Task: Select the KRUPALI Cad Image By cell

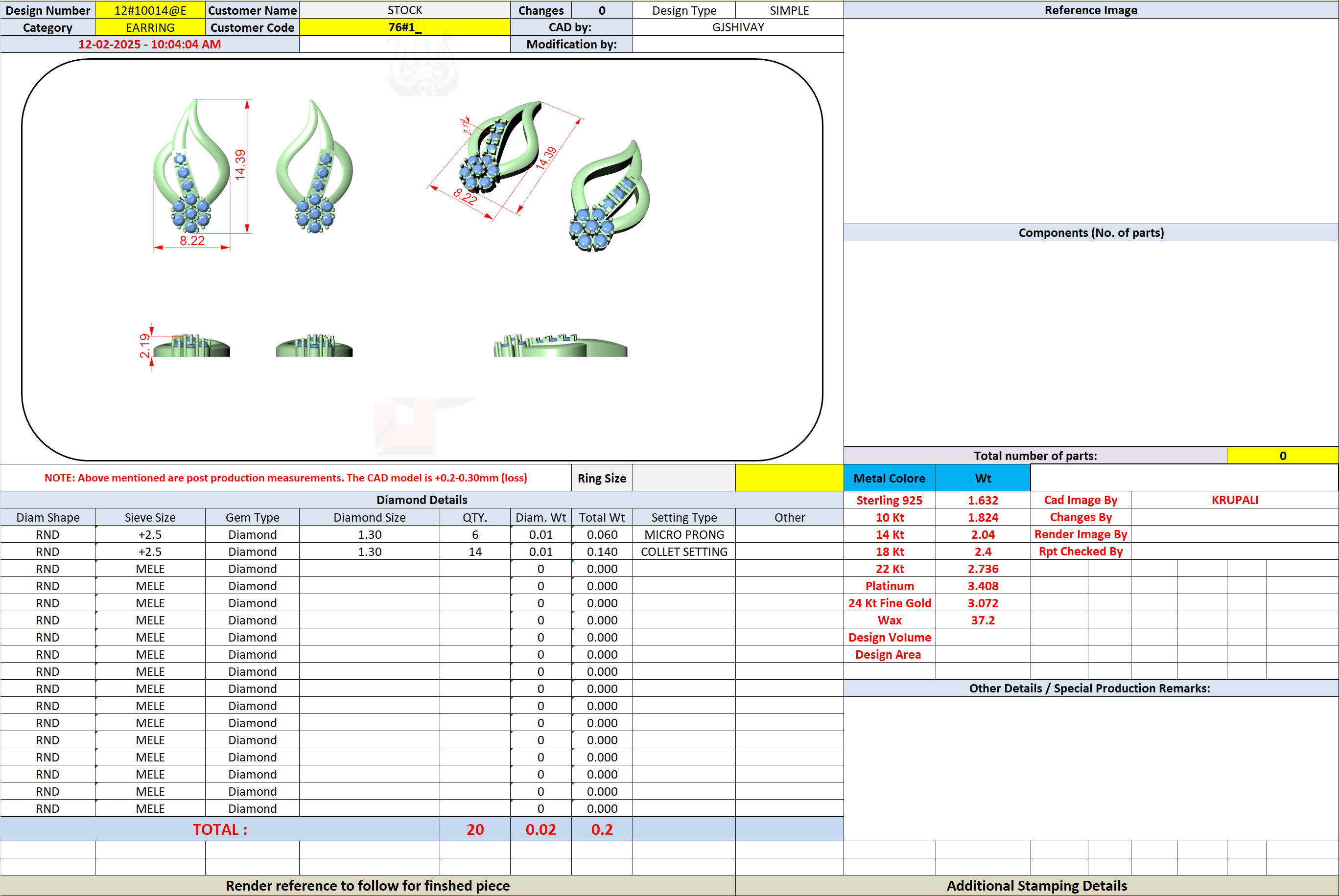Action: pos(1234,500)
